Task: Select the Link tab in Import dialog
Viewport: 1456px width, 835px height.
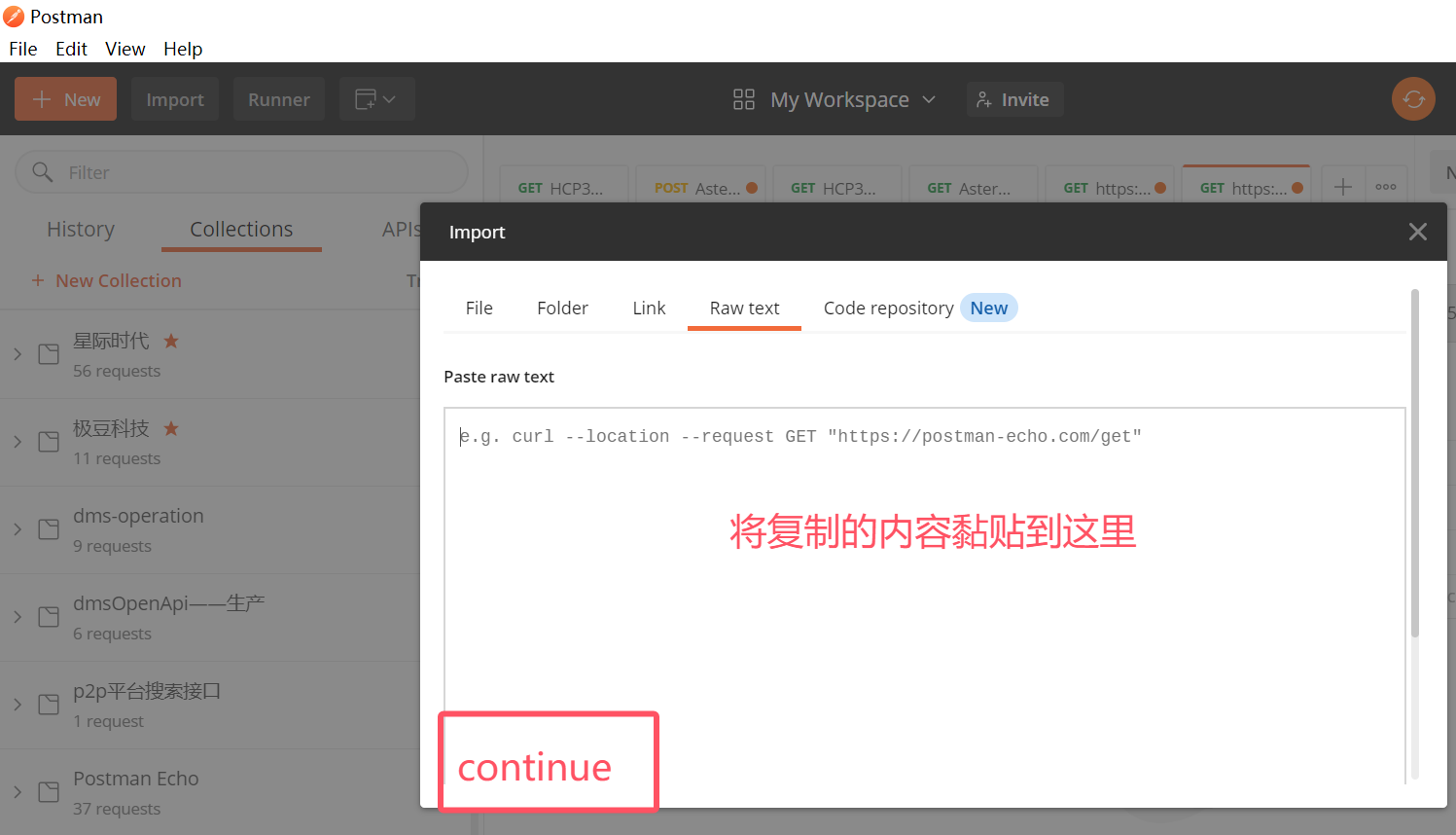Action: (x=649, y=309)
